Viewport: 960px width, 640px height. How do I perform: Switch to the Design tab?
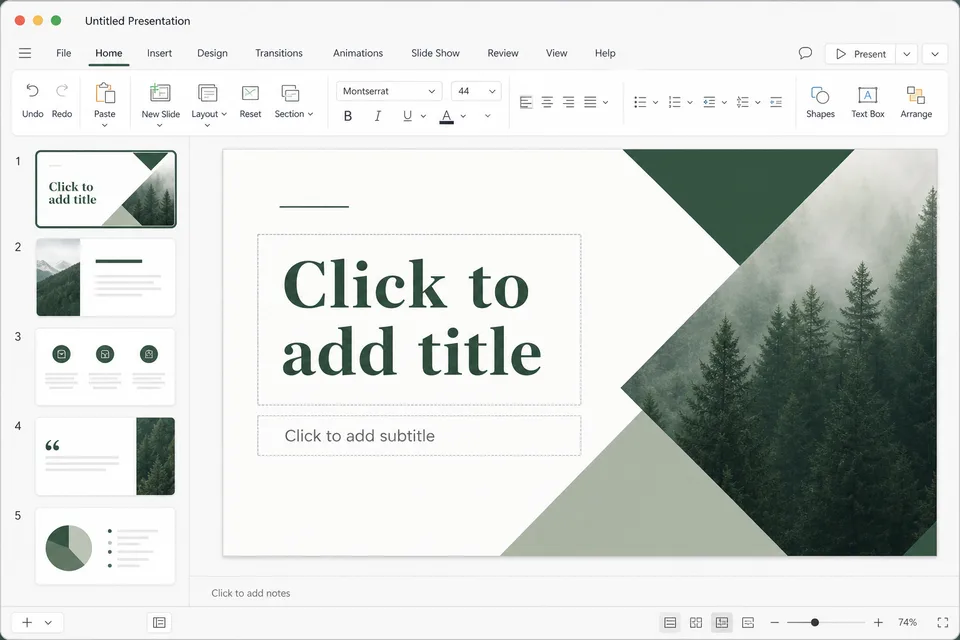212,53
